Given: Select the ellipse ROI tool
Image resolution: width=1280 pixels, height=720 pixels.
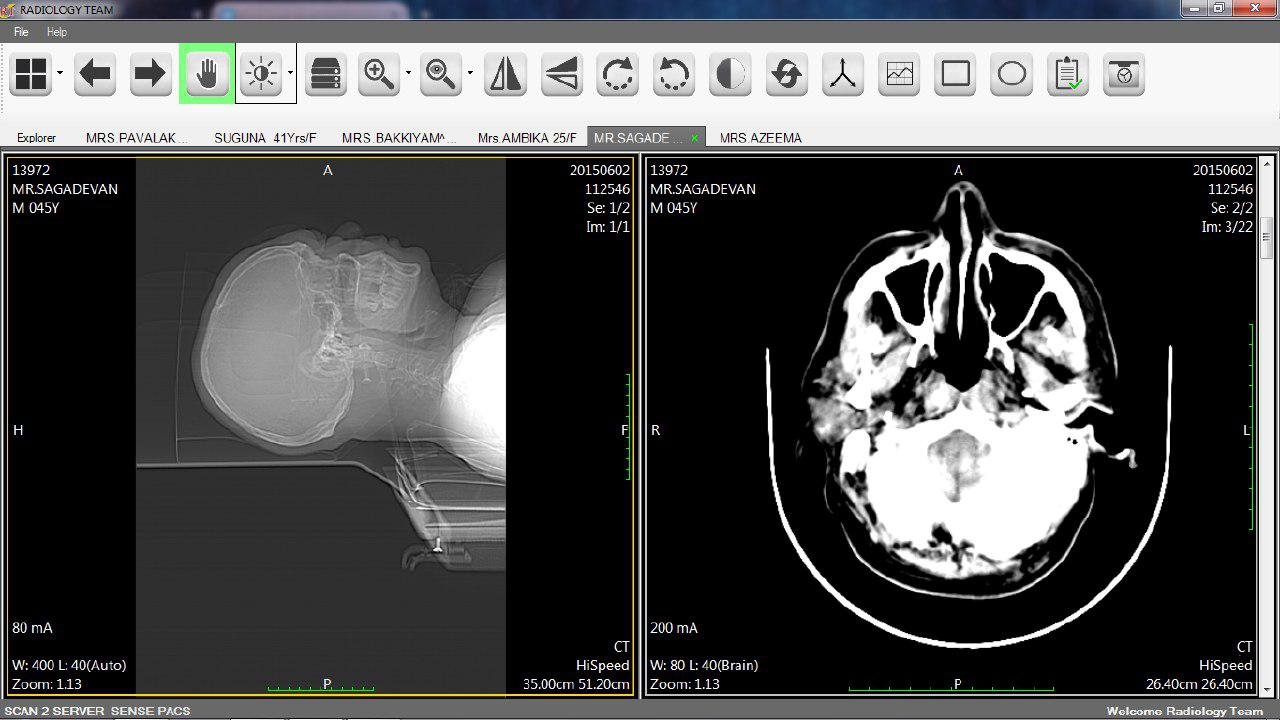Looking at the screenshot, I should click(1012, 74).
